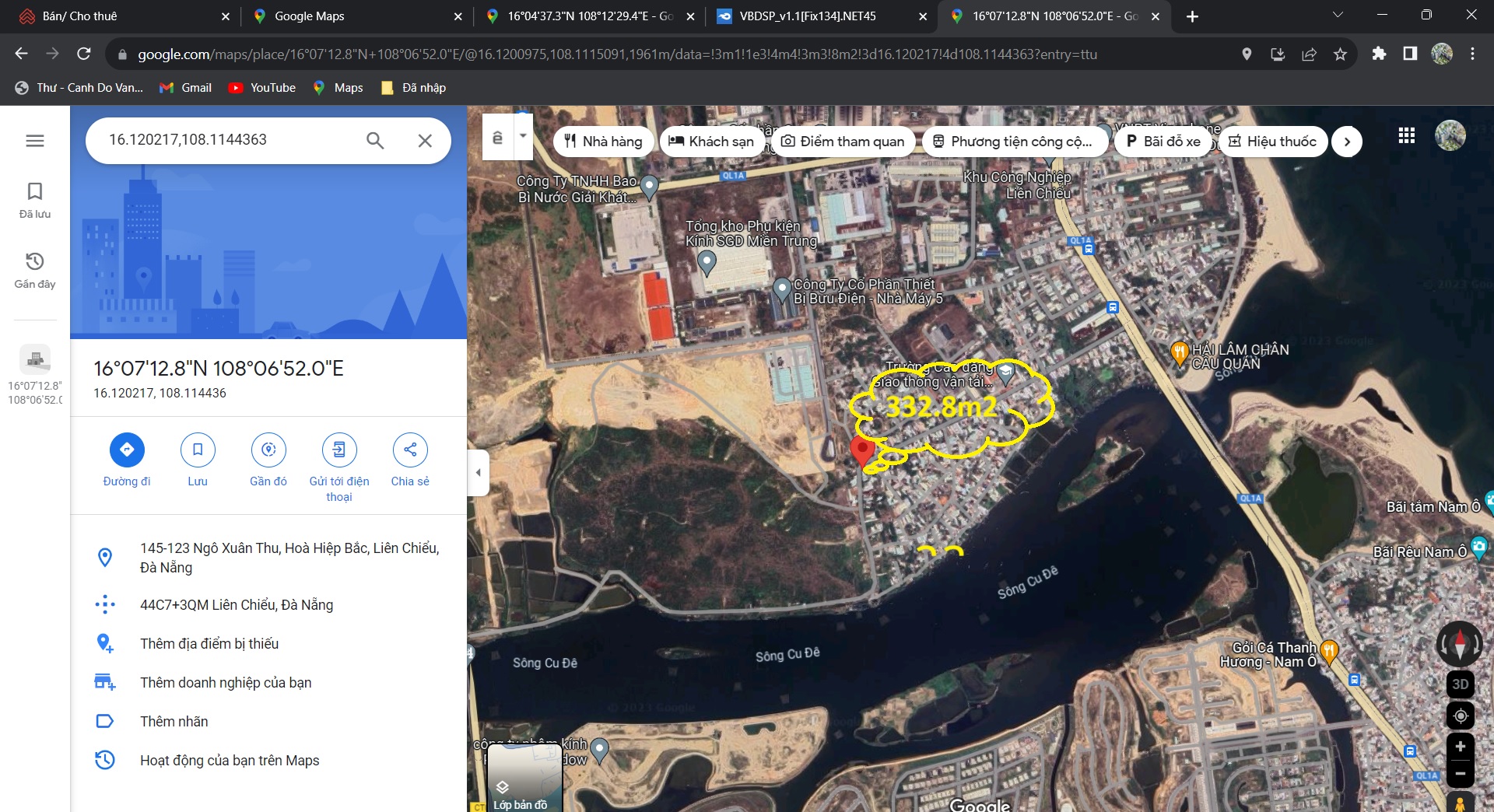Open Hoạt động của bạn trên Maps

click(268, 761)
